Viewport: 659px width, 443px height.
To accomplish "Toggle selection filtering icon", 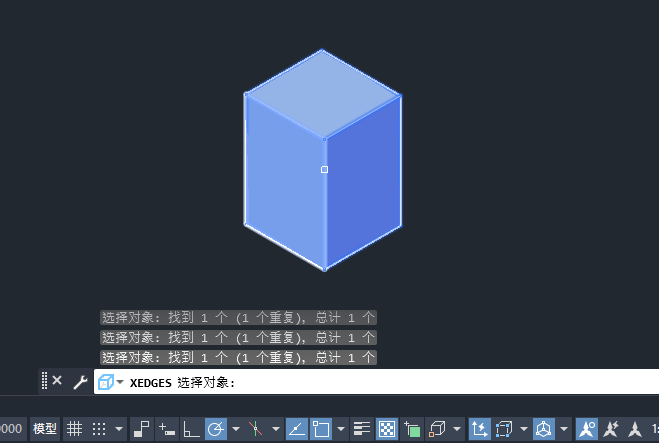I will pyautogui.click(x=503, y=429).
